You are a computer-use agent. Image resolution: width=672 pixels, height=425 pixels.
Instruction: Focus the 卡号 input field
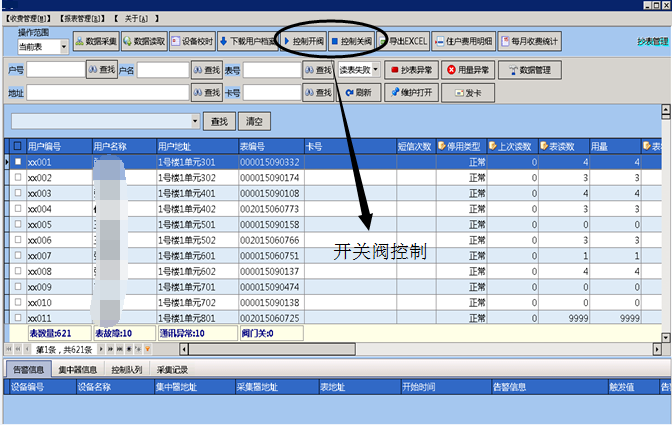pos(272,93)
